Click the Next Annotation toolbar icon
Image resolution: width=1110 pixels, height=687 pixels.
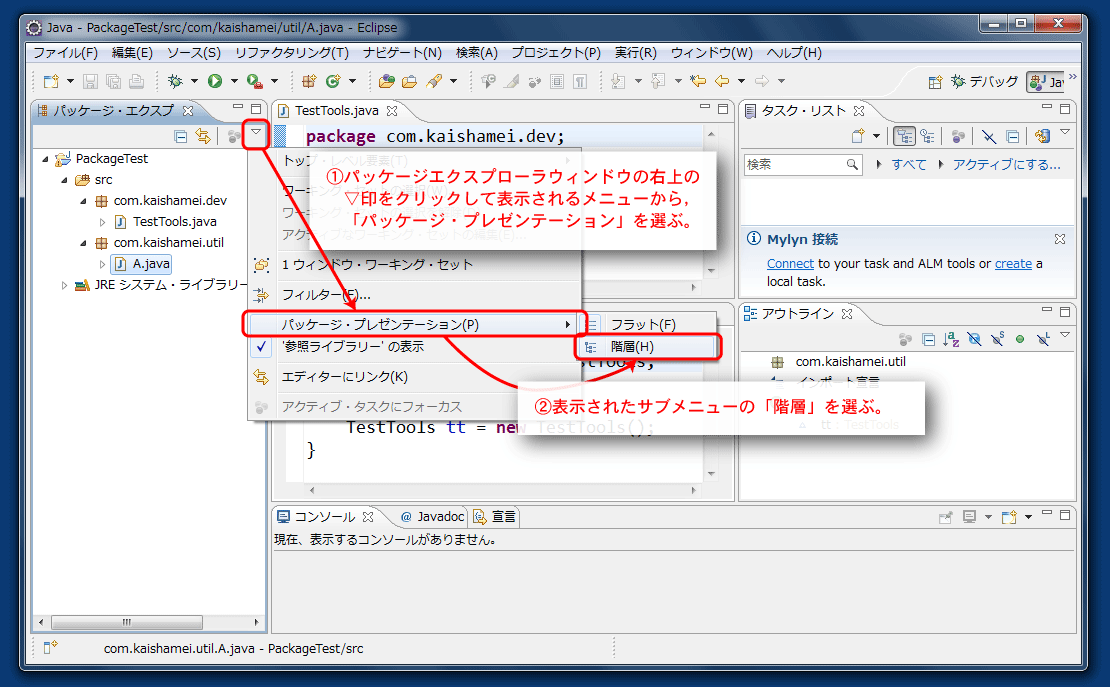[618, 81]
